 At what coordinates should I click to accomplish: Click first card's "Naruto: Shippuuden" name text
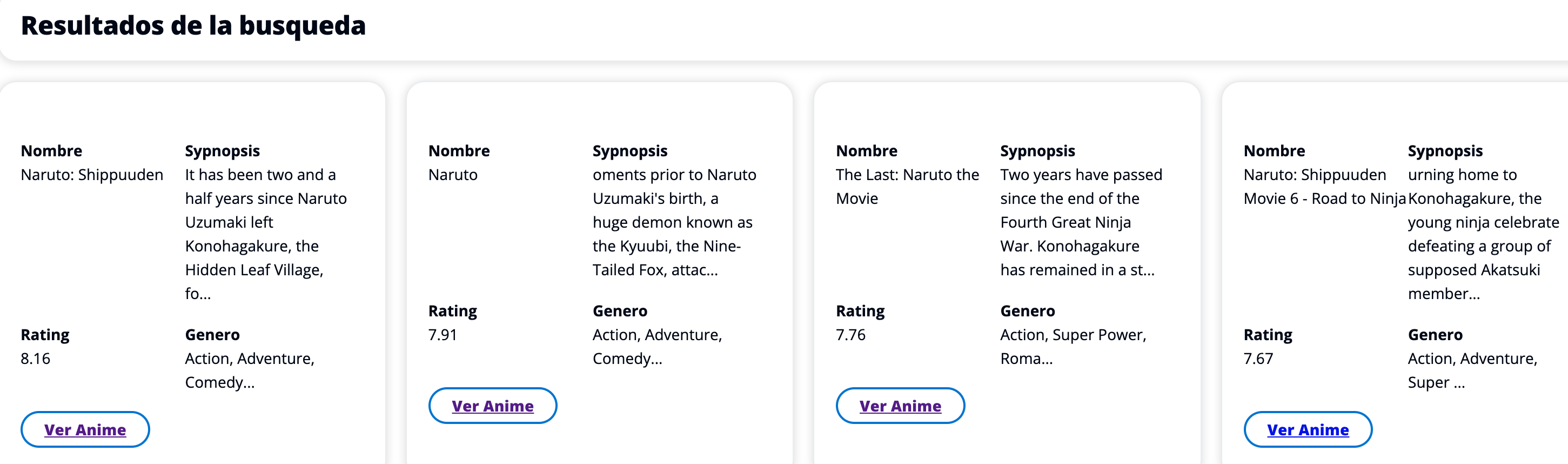(92, 175)
